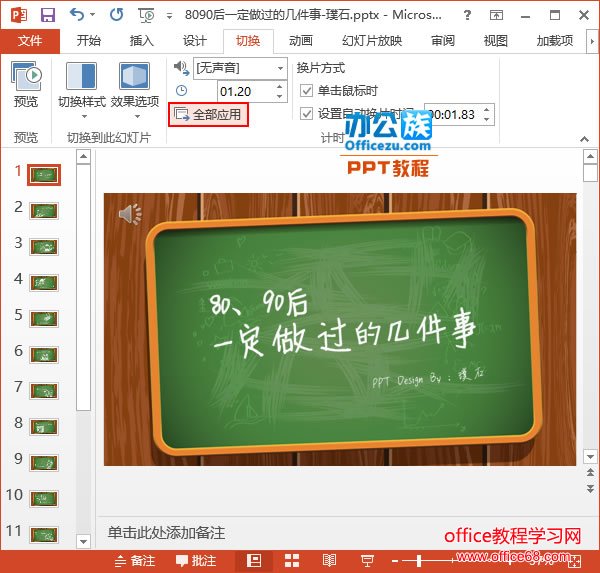Undo the last action
This screenshot has height=573, width=600.
coord(77,15)
